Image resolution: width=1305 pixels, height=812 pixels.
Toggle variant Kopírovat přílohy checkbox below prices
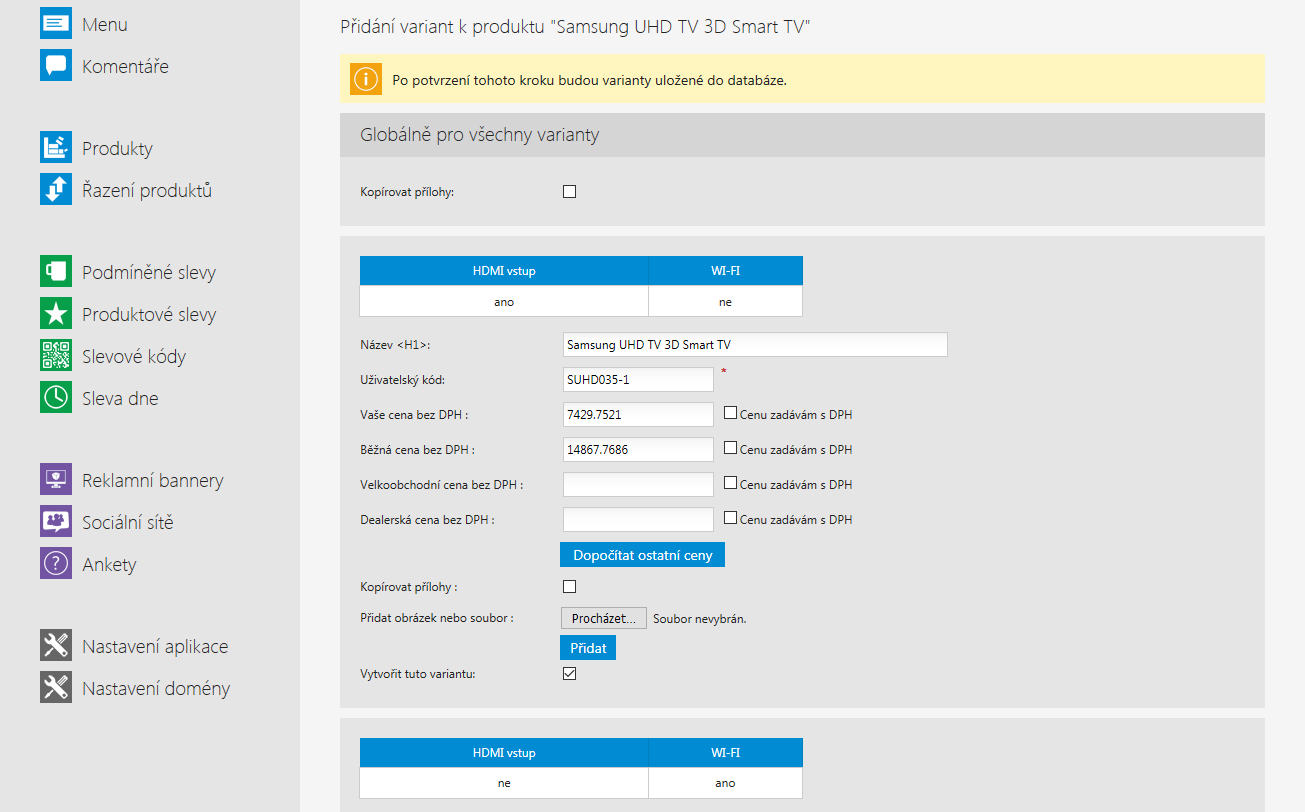(x=570, y=587)
